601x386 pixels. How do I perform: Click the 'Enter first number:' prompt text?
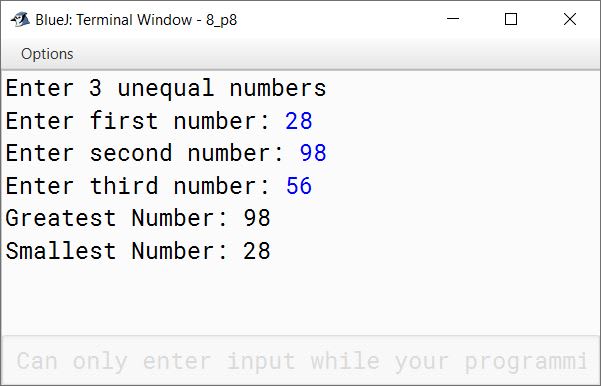[x=138, y=121]
